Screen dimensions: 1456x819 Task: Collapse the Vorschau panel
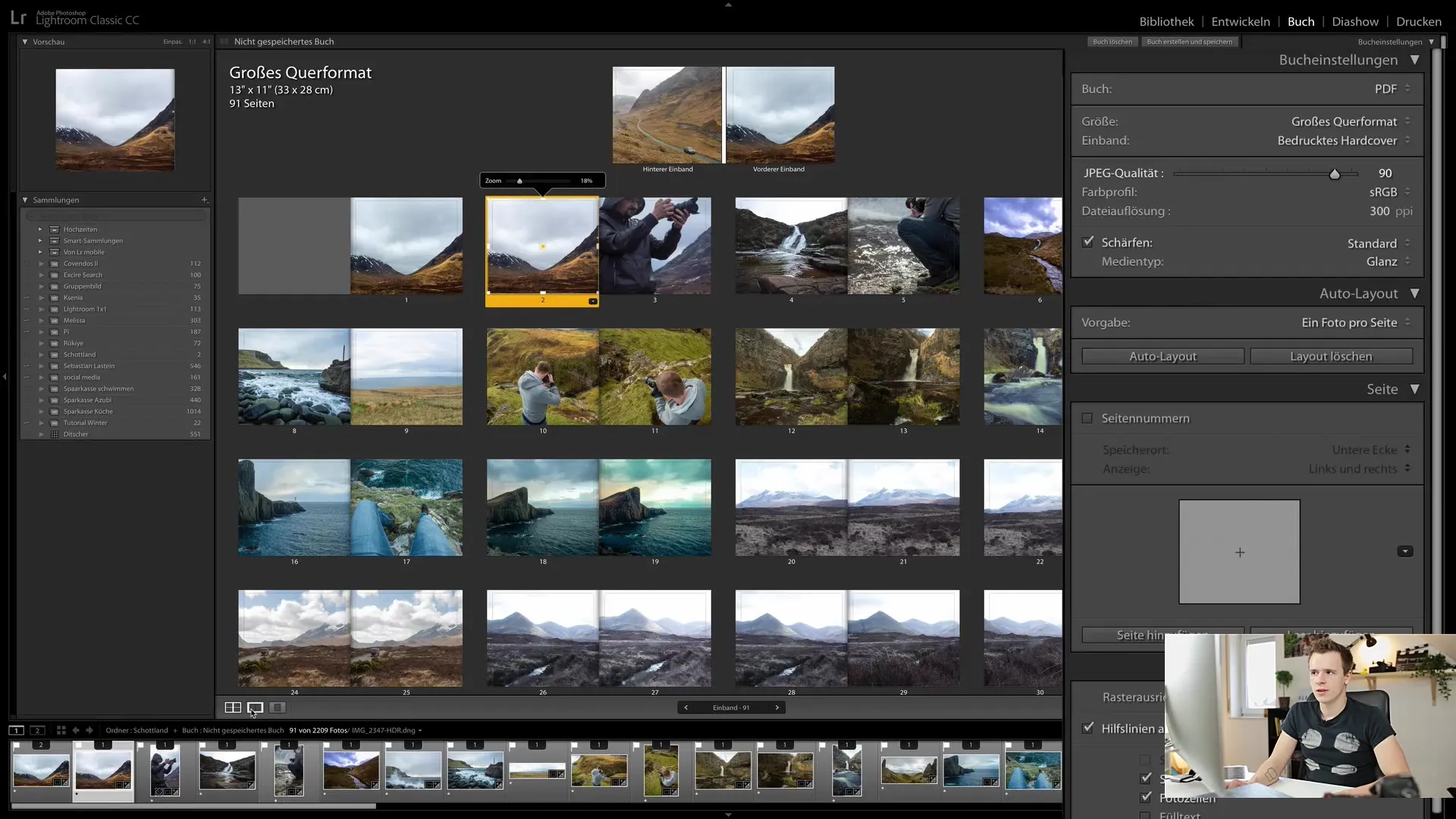tap(25, 42)
